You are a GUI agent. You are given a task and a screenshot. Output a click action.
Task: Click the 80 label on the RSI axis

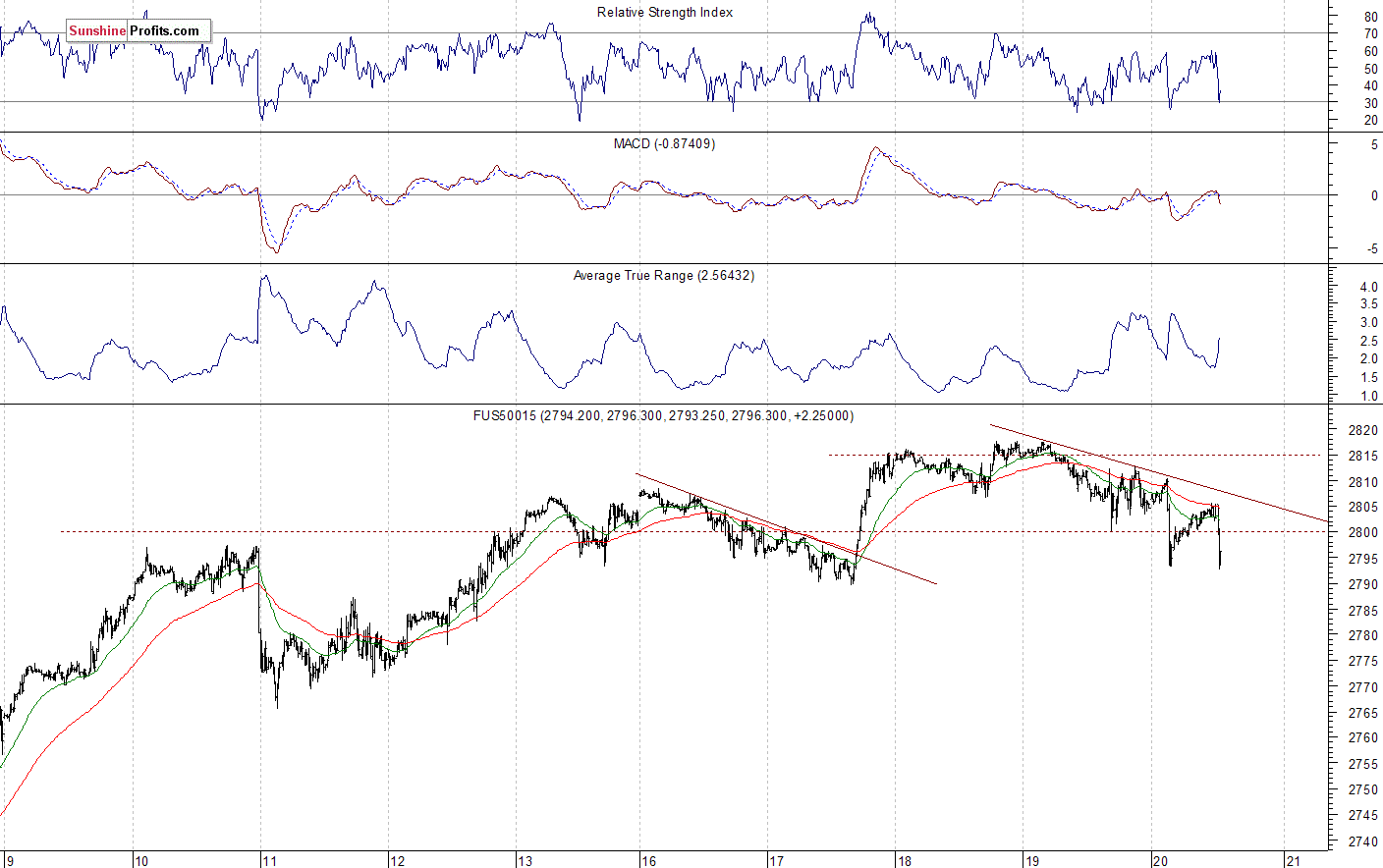click(1370, 18)
